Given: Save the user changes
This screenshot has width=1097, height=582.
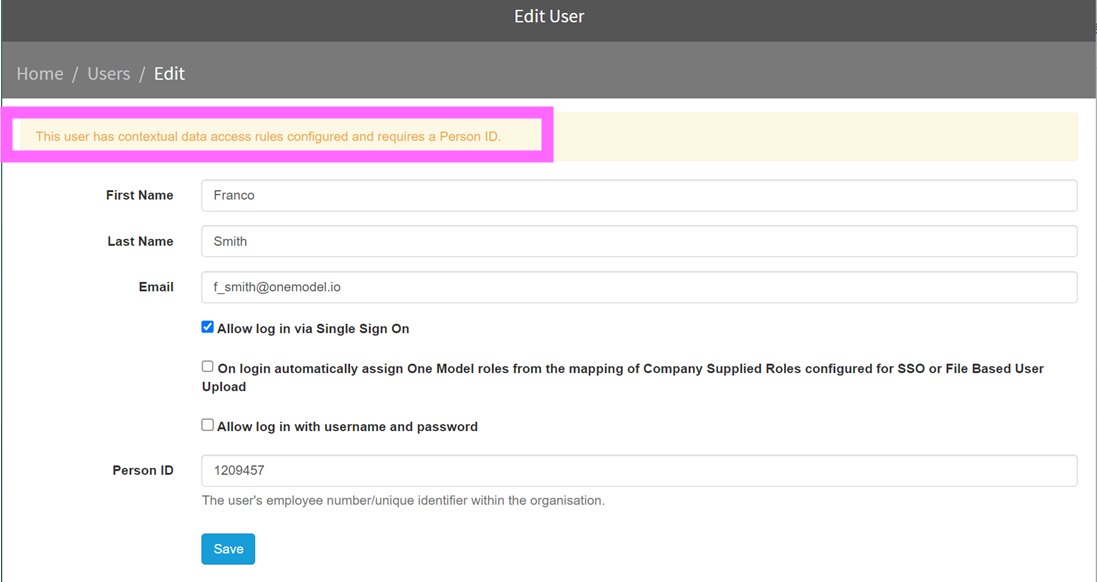Looking at the screenshot, I should click(228, 549).
